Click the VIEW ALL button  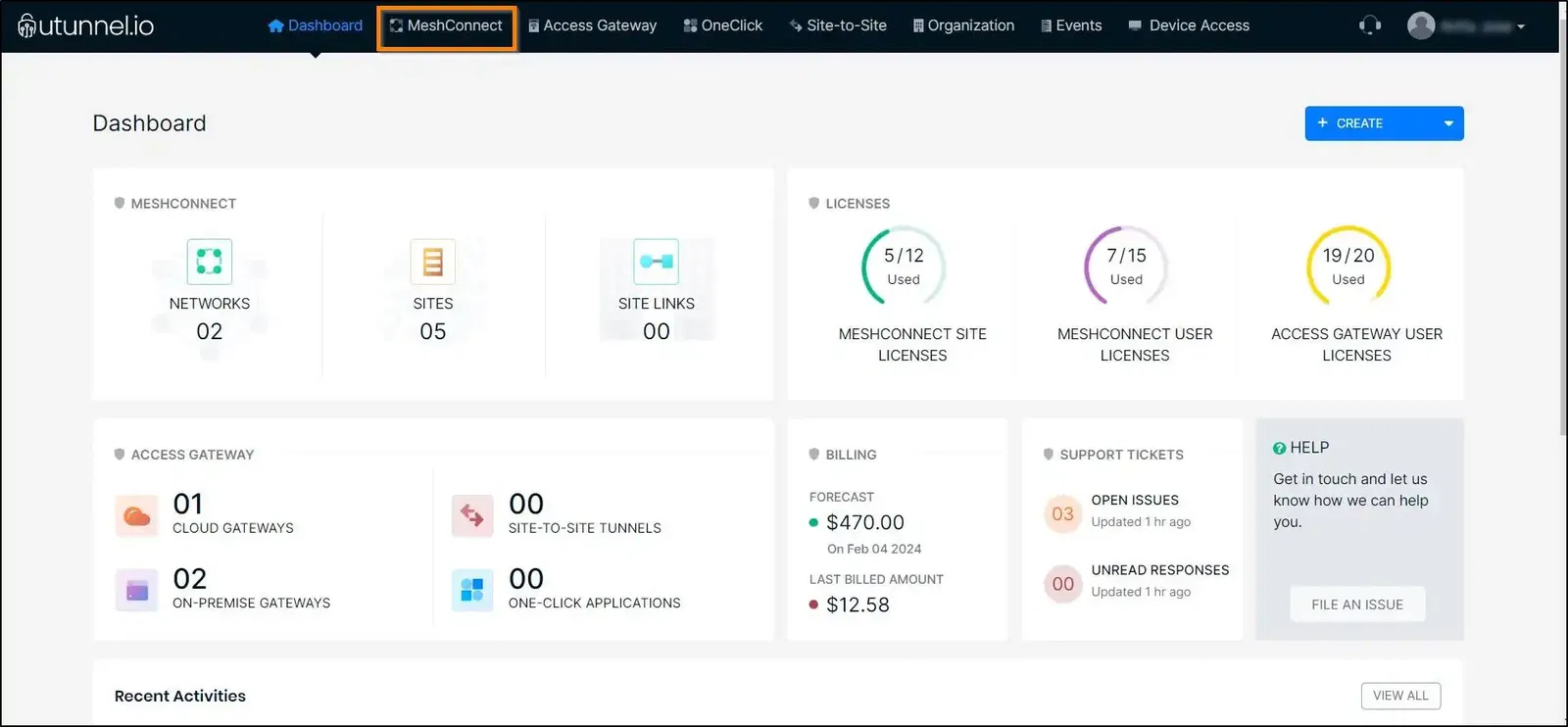pos(1400,696)
